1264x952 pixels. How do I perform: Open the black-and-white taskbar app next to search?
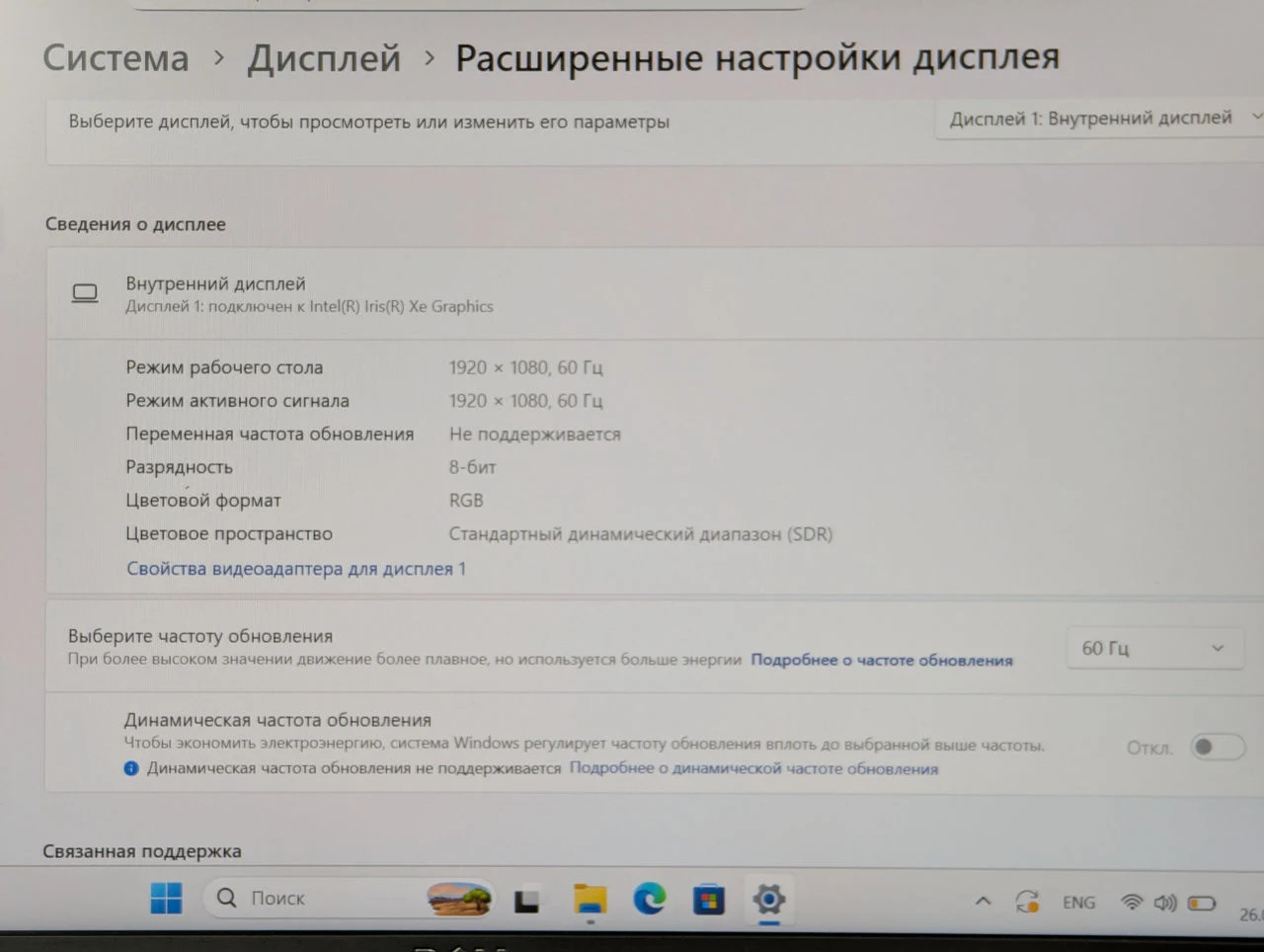(x=526, y=901)
